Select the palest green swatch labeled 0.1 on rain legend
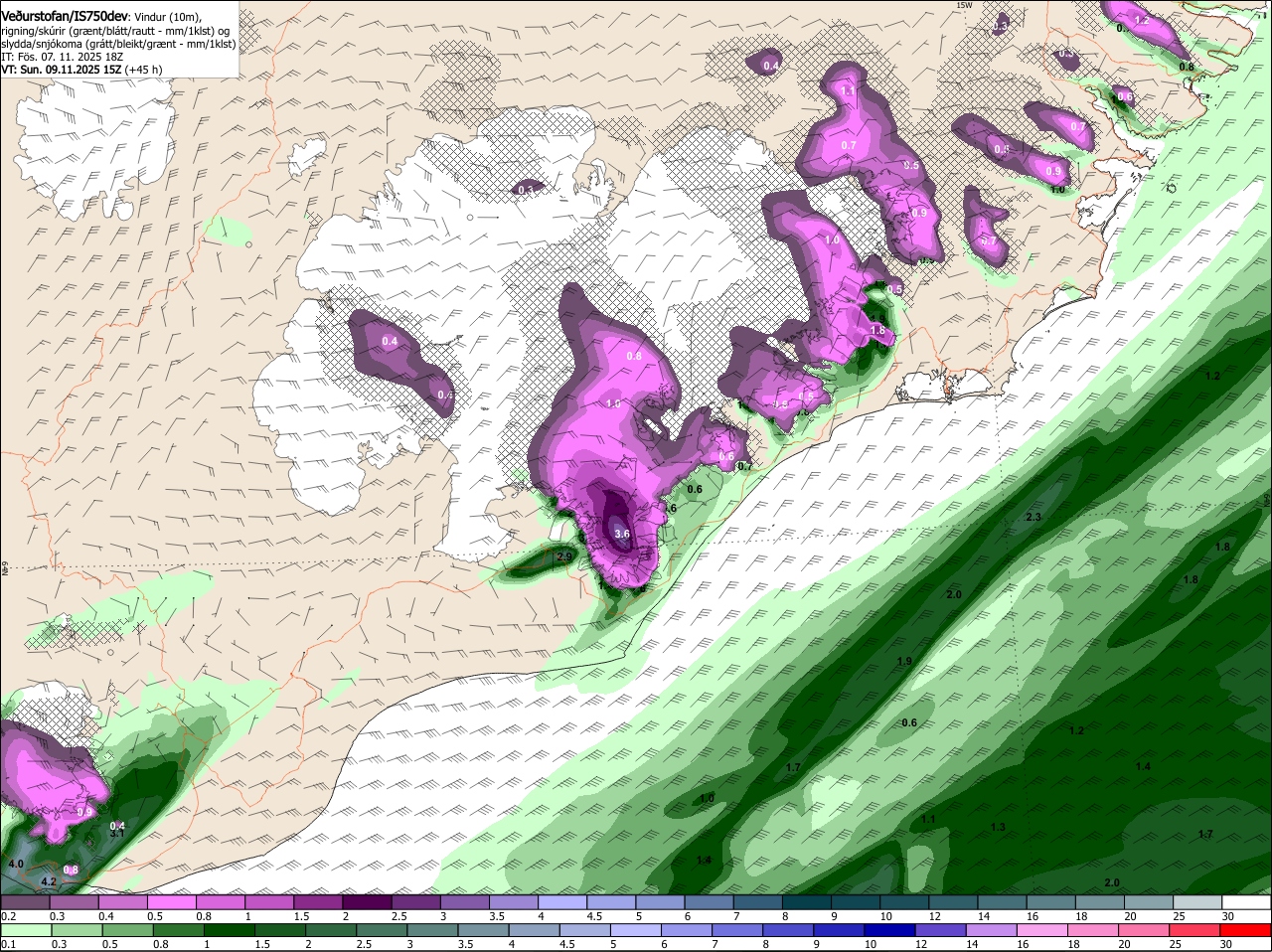Viewport: 1272px width, 952px height. pos(25,931)
